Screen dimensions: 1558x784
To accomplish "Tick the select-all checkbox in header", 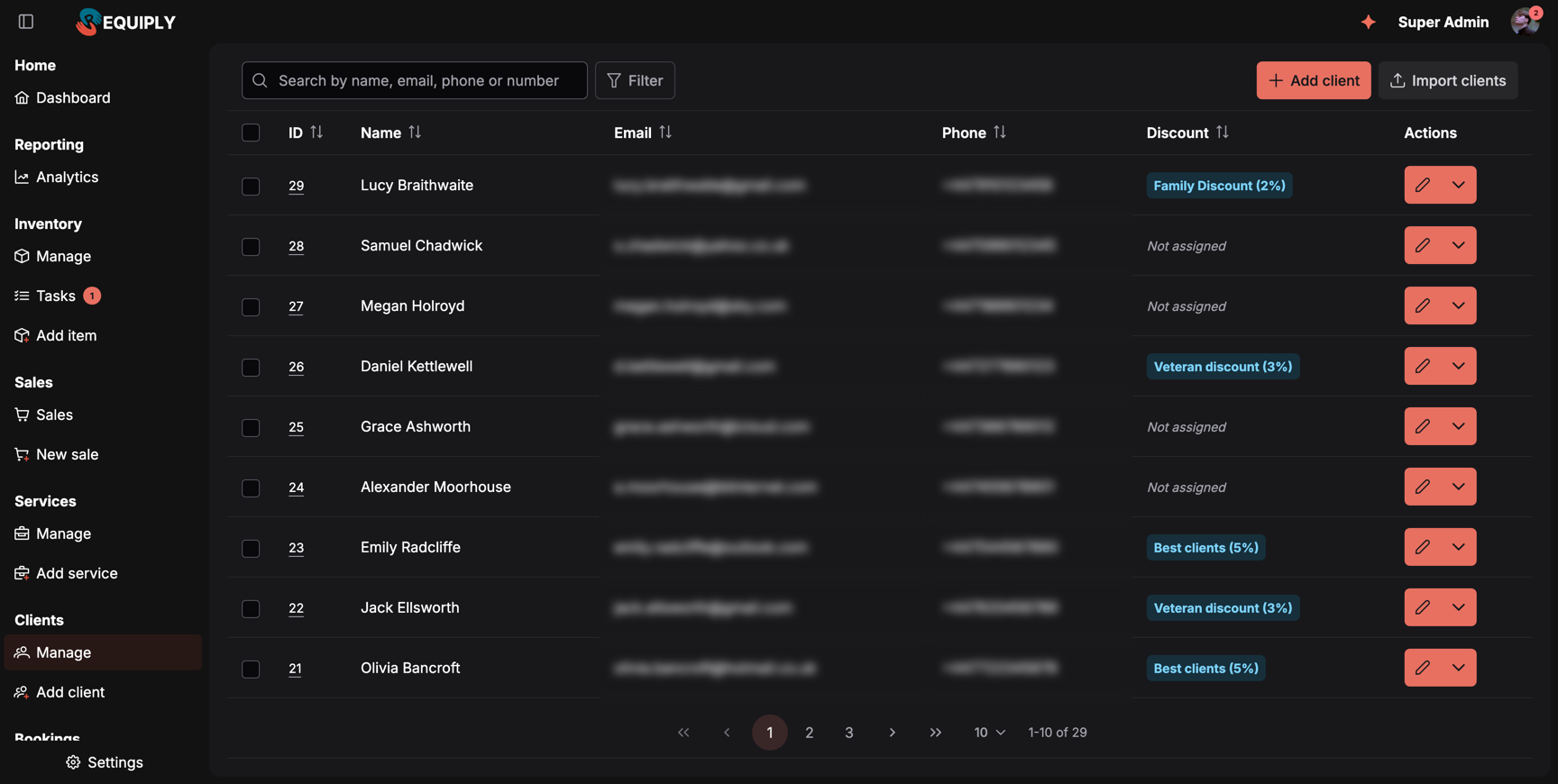I will (x=251, y=132).
